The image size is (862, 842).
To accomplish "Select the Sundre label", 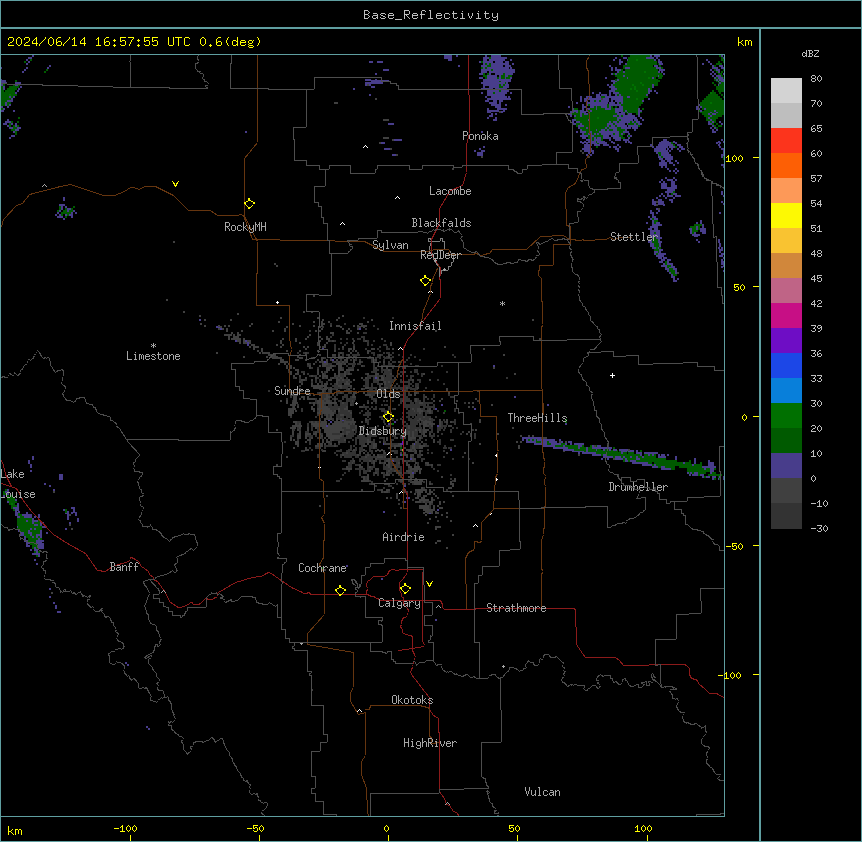I will pos(292,391).
